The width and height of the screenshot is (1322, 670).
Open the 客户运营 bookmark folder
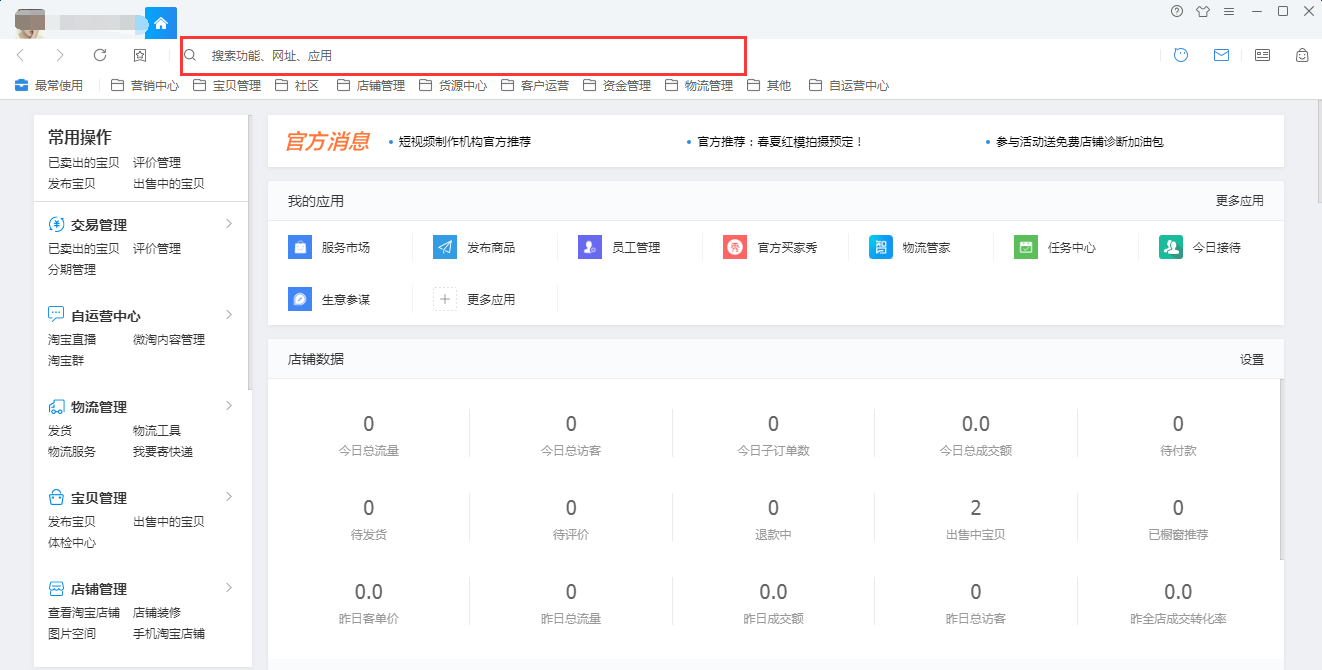coord(535,86)
